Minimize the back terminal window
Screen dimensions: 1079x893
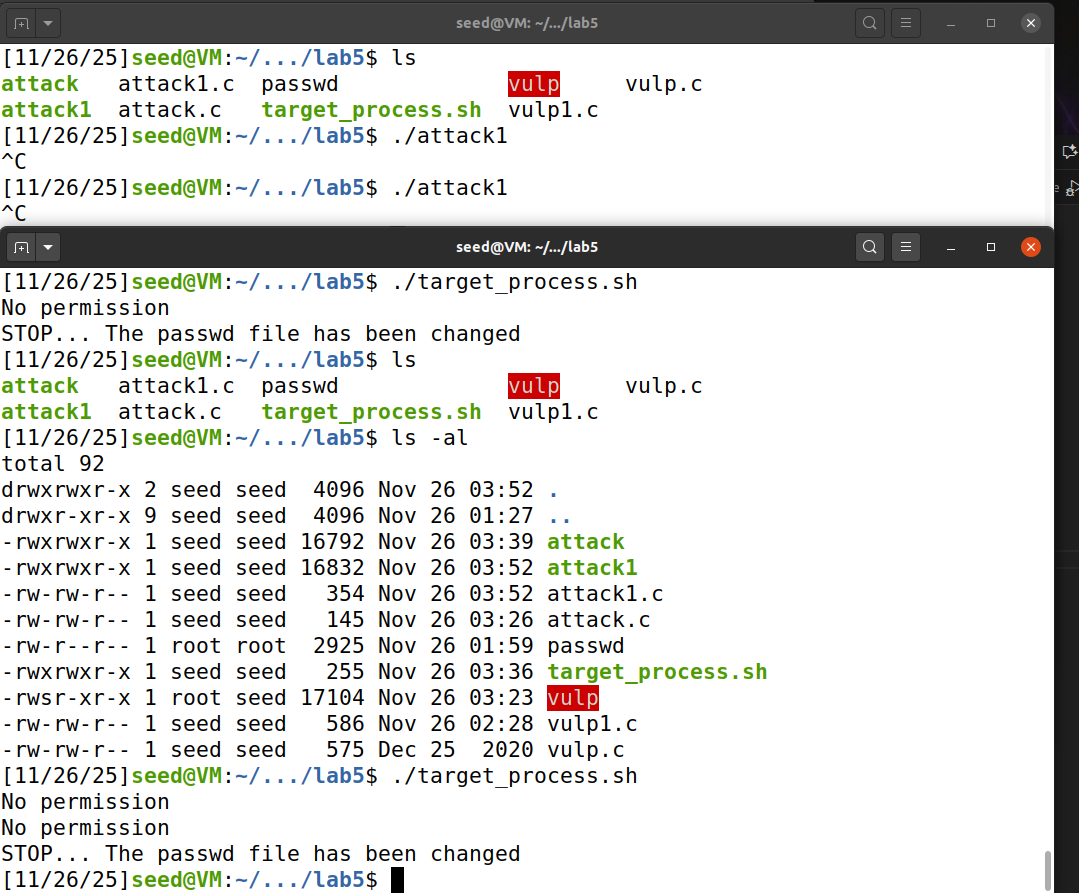(x=951, y=23)
